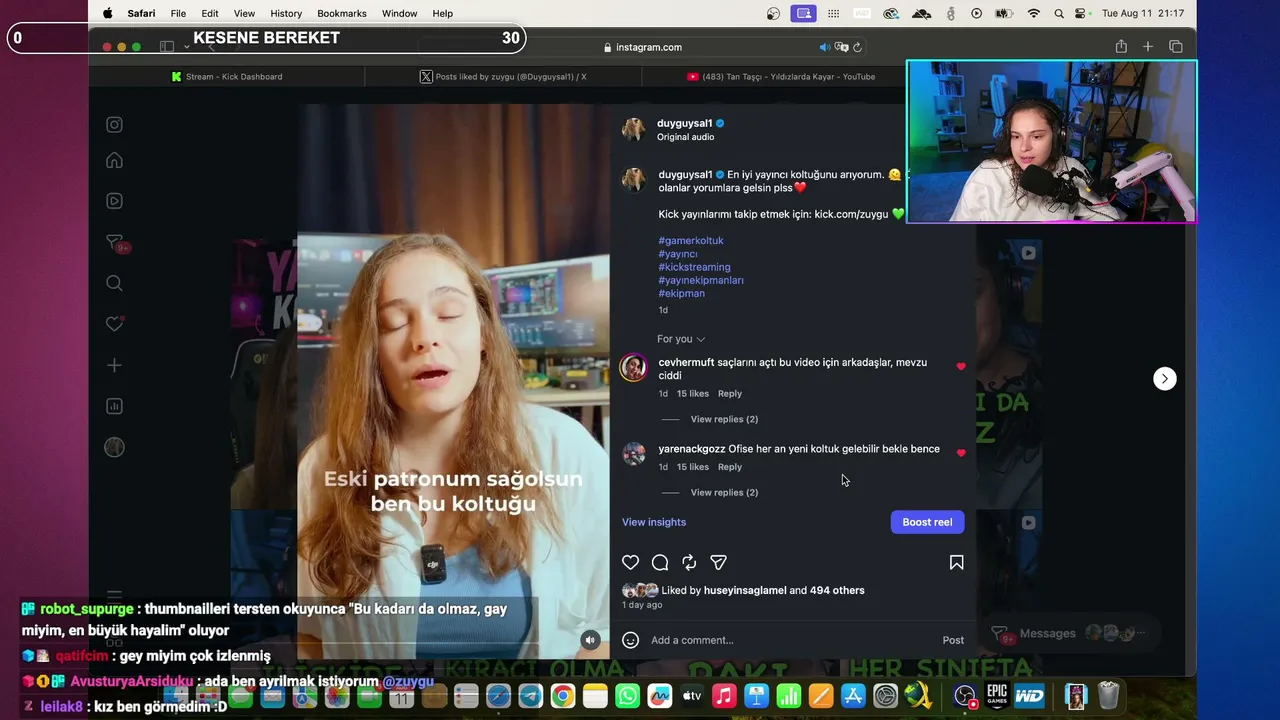Open the Bookmarks menu
Screen dimensions: 1280x720
[342, 13]
